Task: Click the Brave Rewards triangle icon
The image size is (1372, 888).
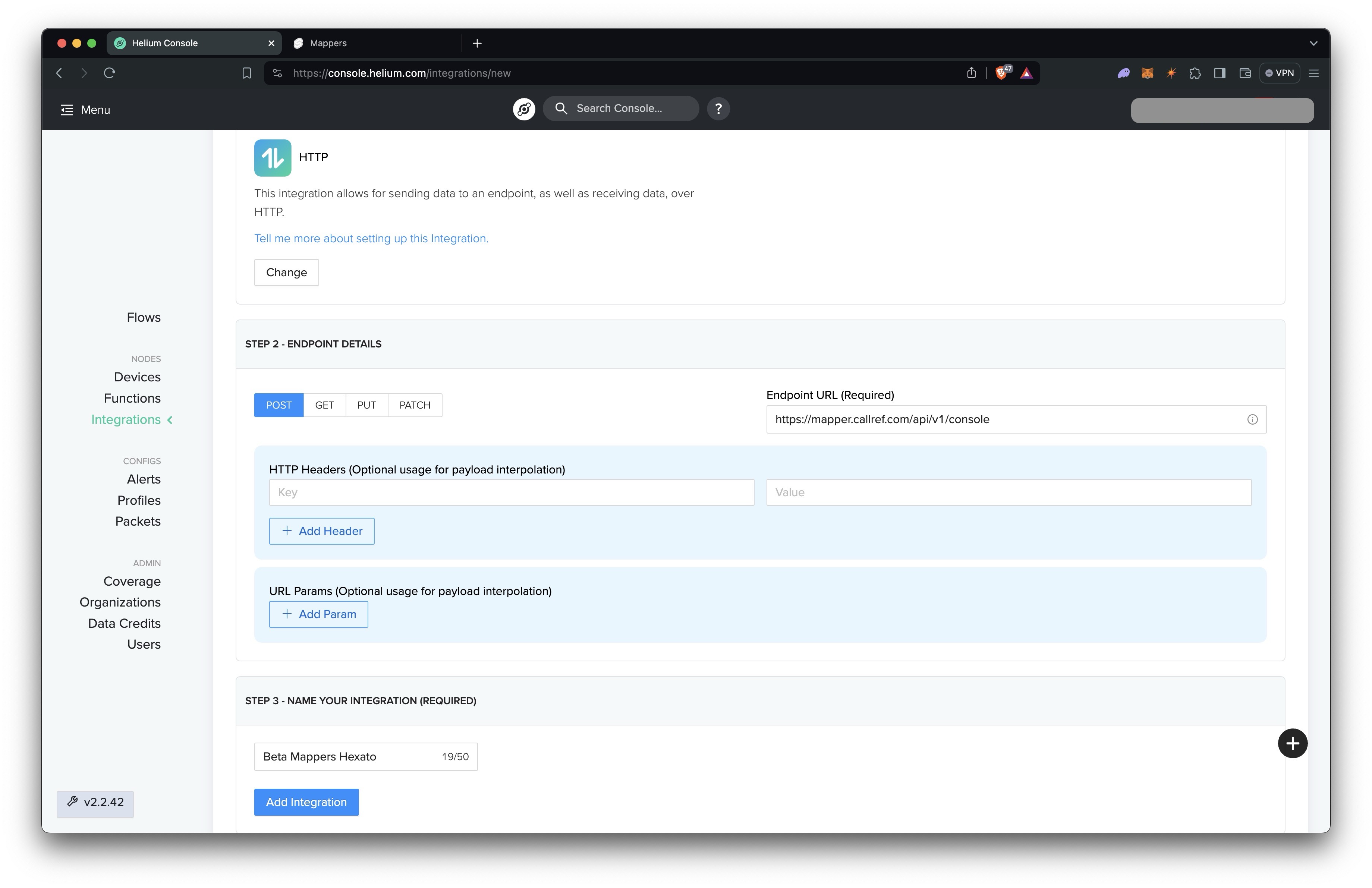Action: [1027, 73]
